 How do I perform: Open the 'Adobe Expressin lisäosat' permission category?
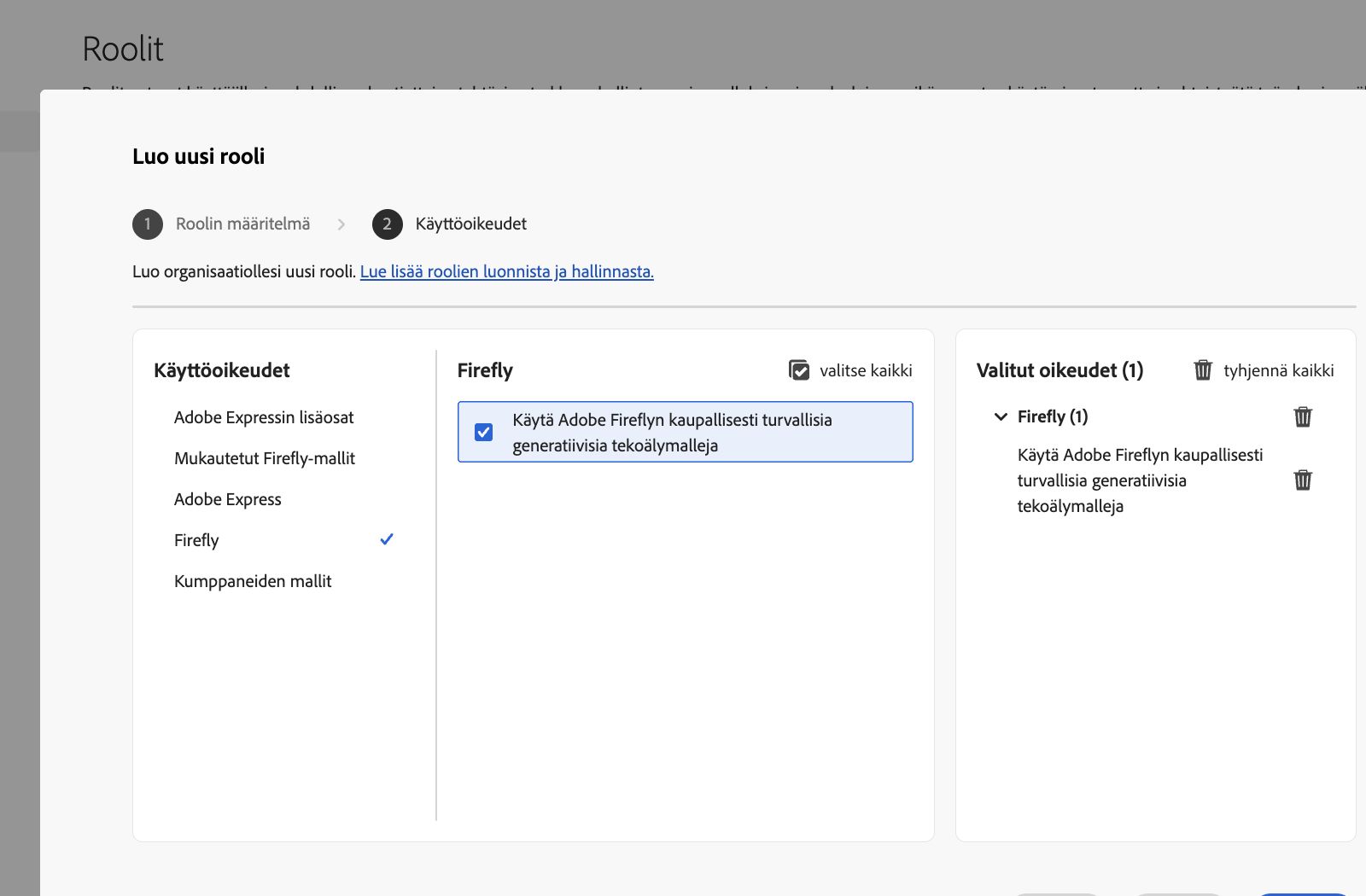pyautogui.click(x=264, y=417)
